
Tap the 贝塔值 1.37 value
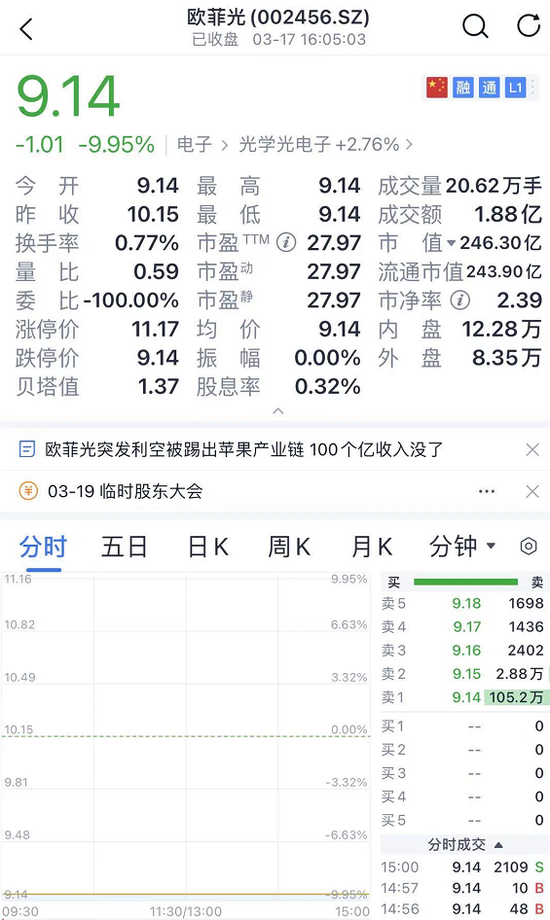coord(158,387)
